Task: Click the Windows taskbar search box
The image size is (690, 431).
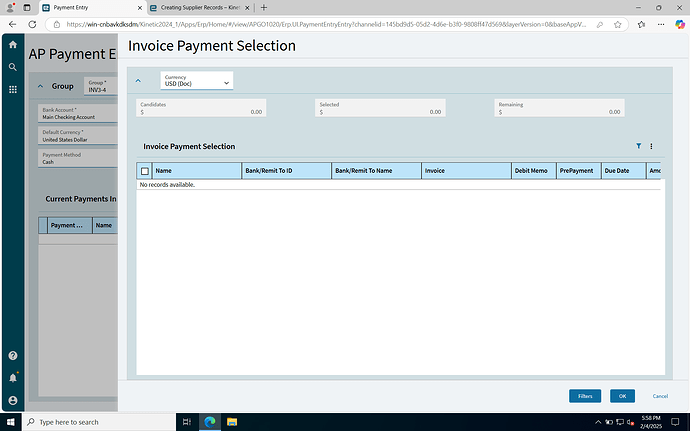Action: [x=99, y=422]
